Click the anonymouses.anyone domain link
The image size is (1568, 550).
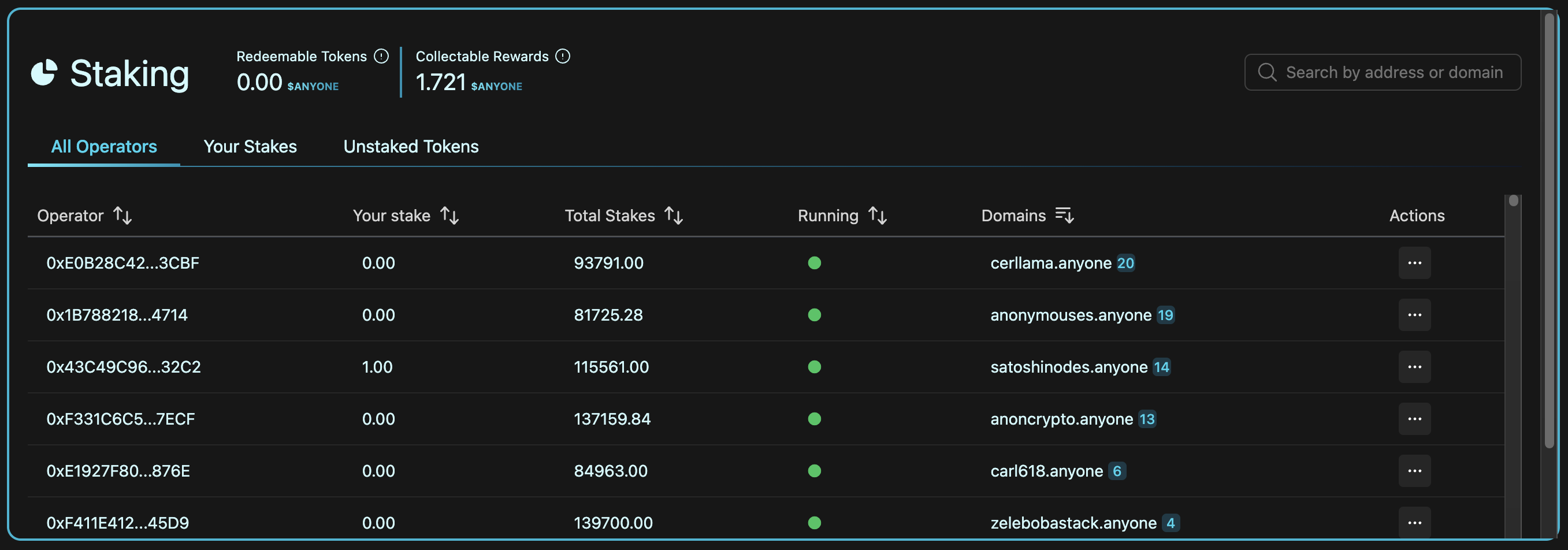click(1071, 315)
